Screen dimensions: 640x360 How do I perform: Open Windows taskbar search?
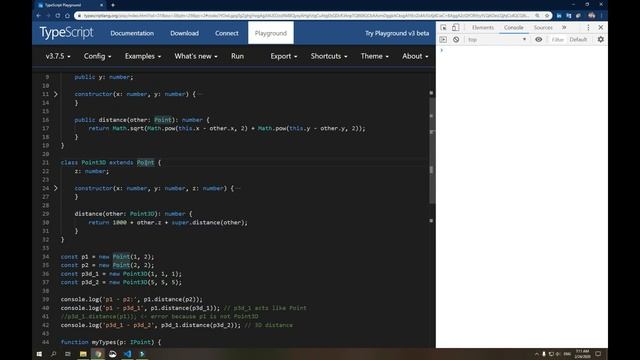coord(53,354)
